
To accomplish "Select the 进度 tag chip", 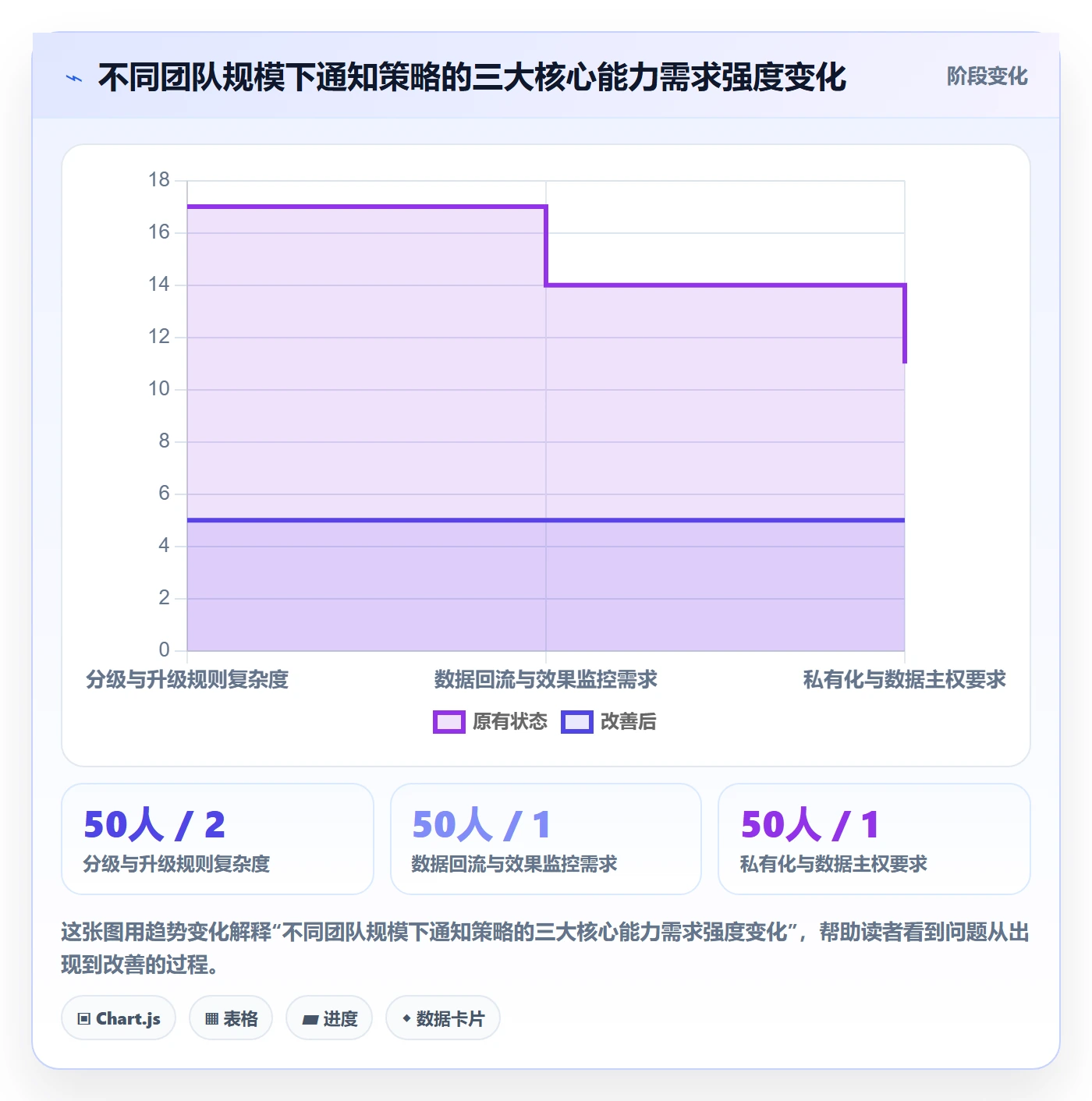I will [329, 1018].
